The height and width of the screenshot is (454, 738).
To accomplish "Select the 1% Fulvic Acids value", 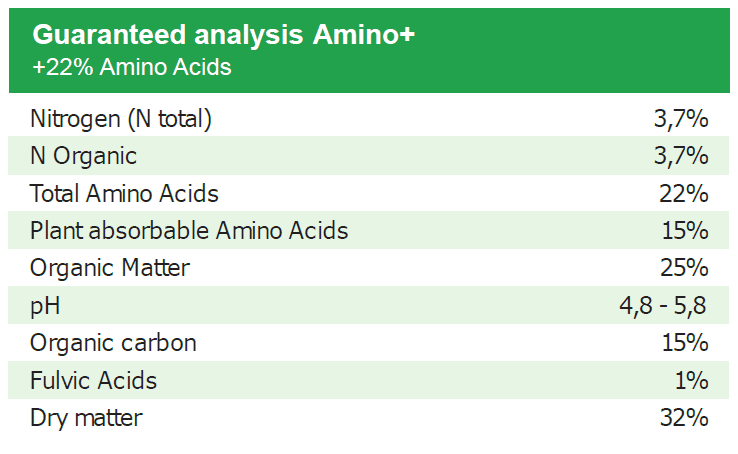I will [692, 380].
